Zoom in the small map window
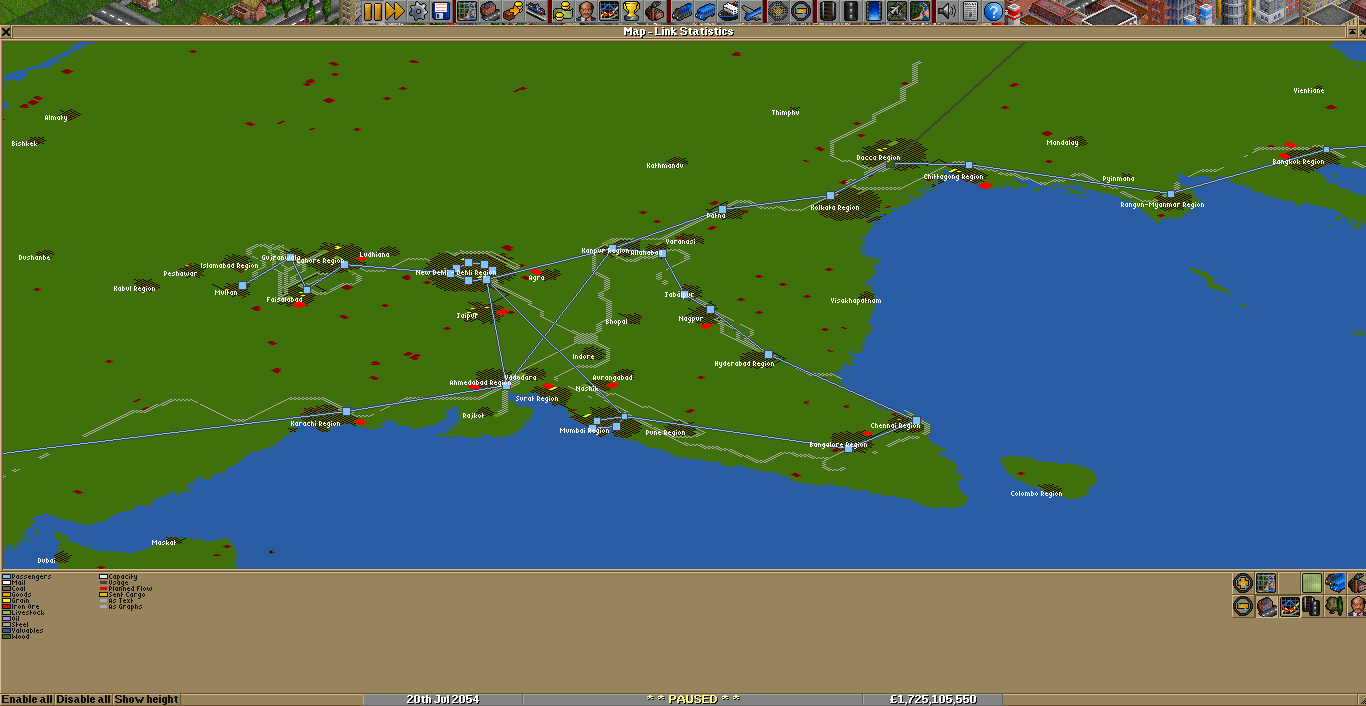This screenshot has height=706, width=1366. point(1243,583)
